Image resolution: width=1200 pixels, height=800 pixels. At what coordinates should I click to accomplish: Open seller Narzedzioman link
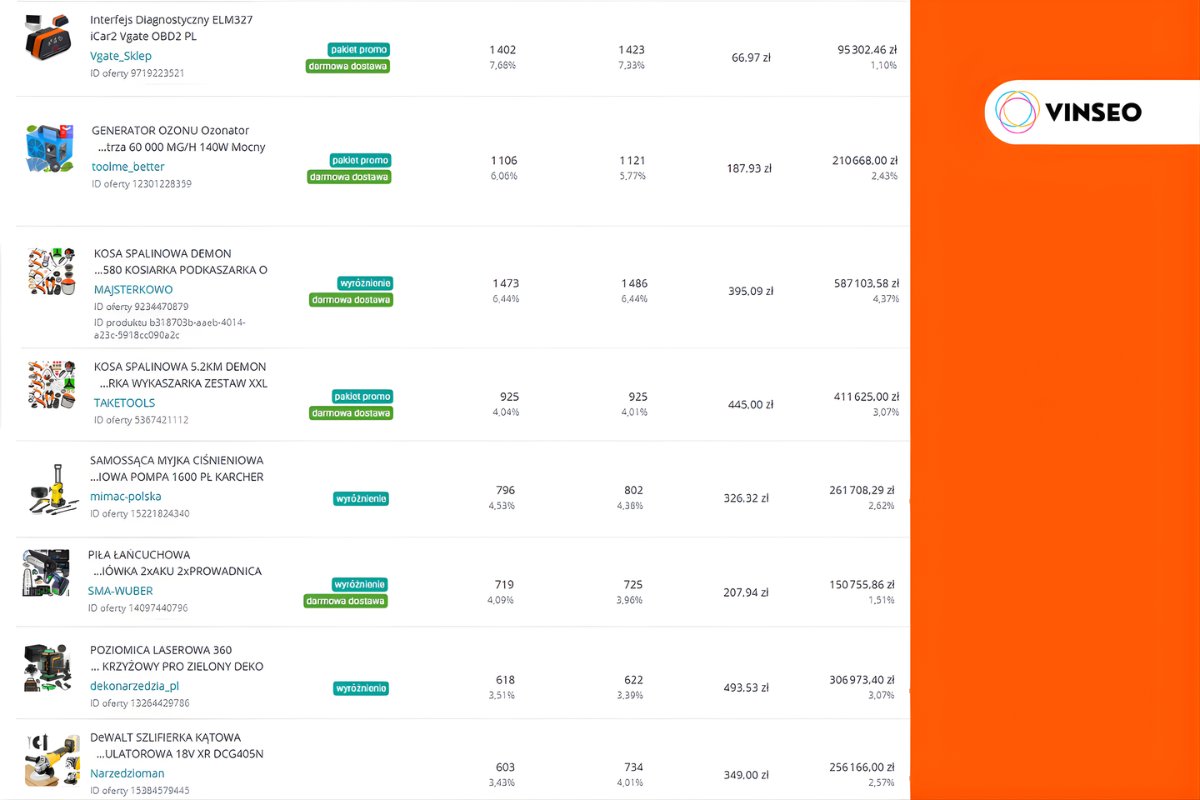point(127,773)
